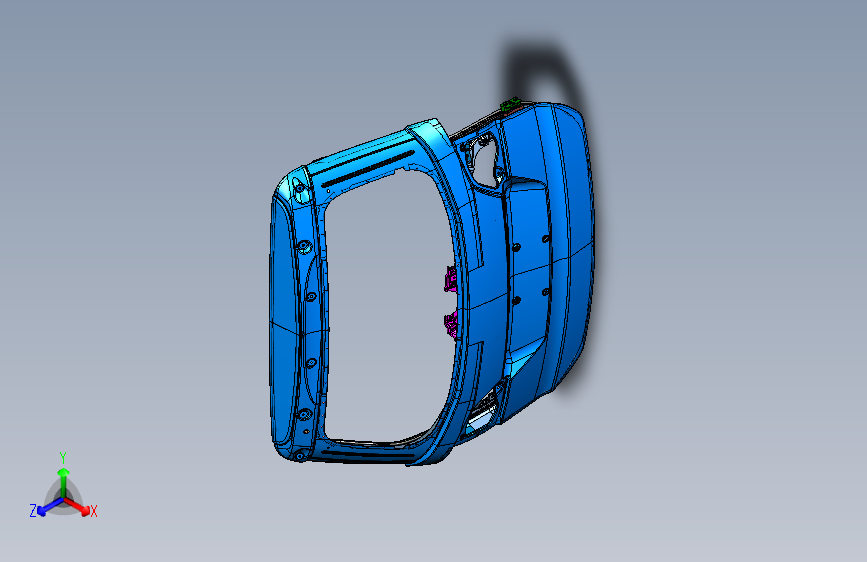Viewport: 867px width, 562px height.
Task: Click the blue Z axis of the triad
Action: [50, 507]
